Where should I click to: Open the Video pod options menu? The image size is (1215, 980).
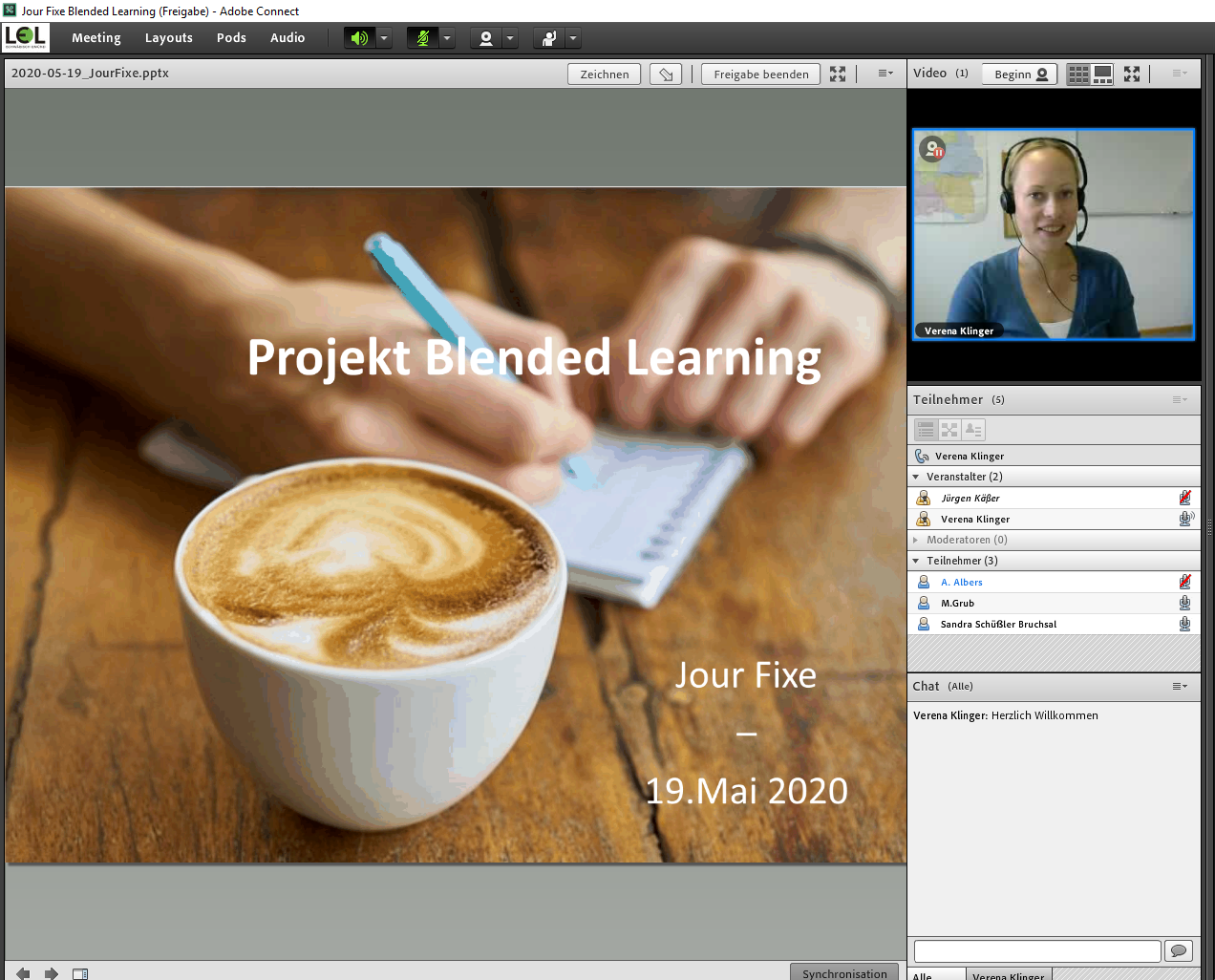(1178, 74)
